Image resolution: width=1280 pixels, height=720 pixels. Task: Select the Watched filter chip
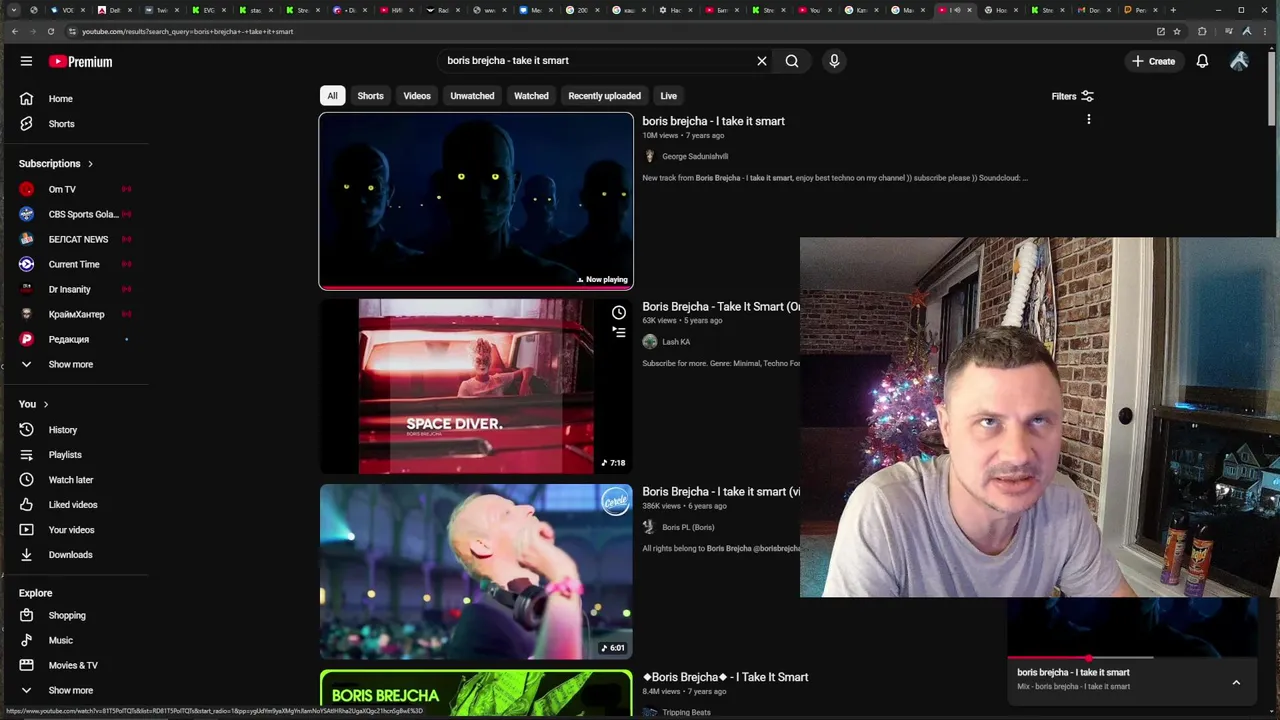(x=531, y=96)
